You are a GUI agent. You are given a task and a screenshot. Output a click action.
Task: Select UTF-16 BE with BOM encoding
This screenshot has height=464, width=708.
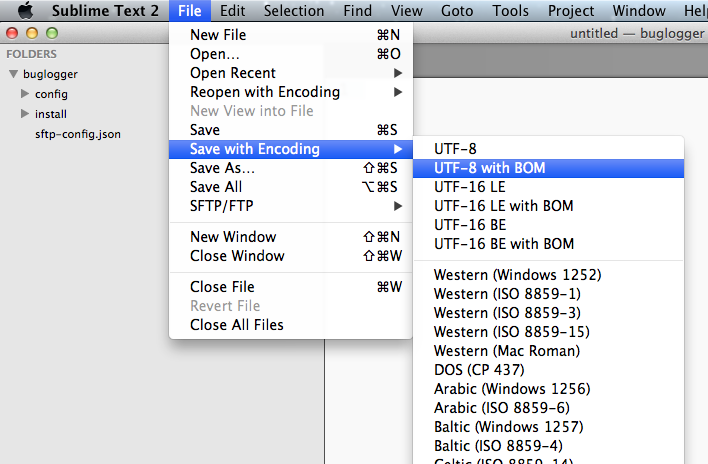[549, 244]
